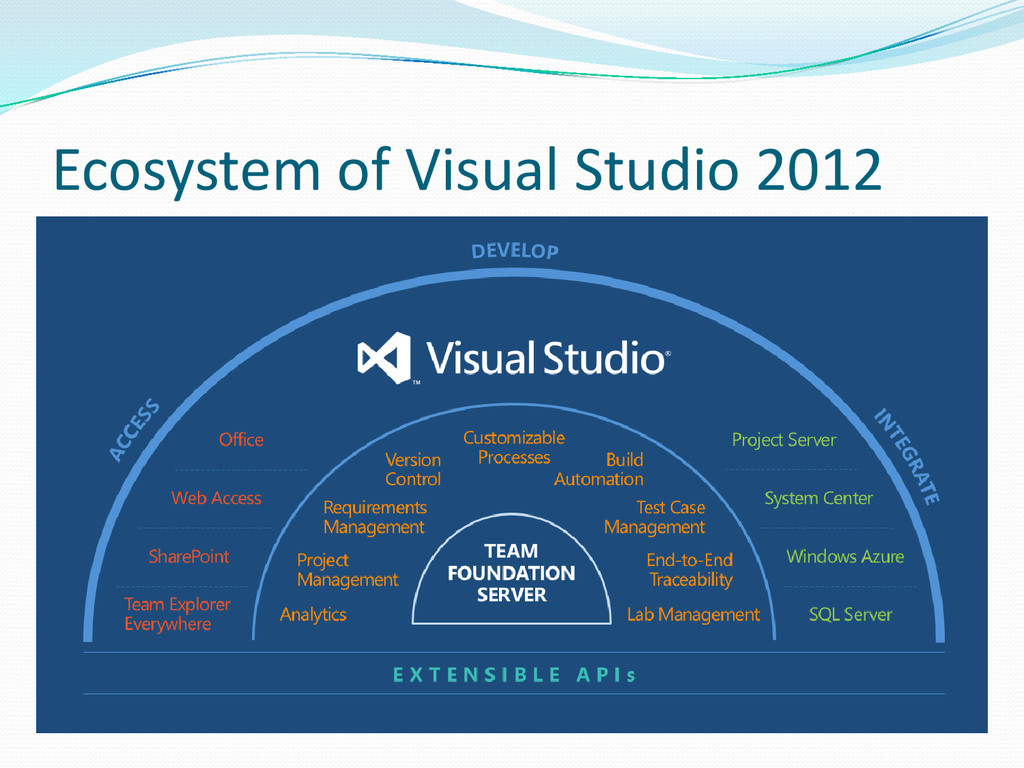Select the 'System Center' item
This screenshot has height=768, width=1024.
coord(818,498)
